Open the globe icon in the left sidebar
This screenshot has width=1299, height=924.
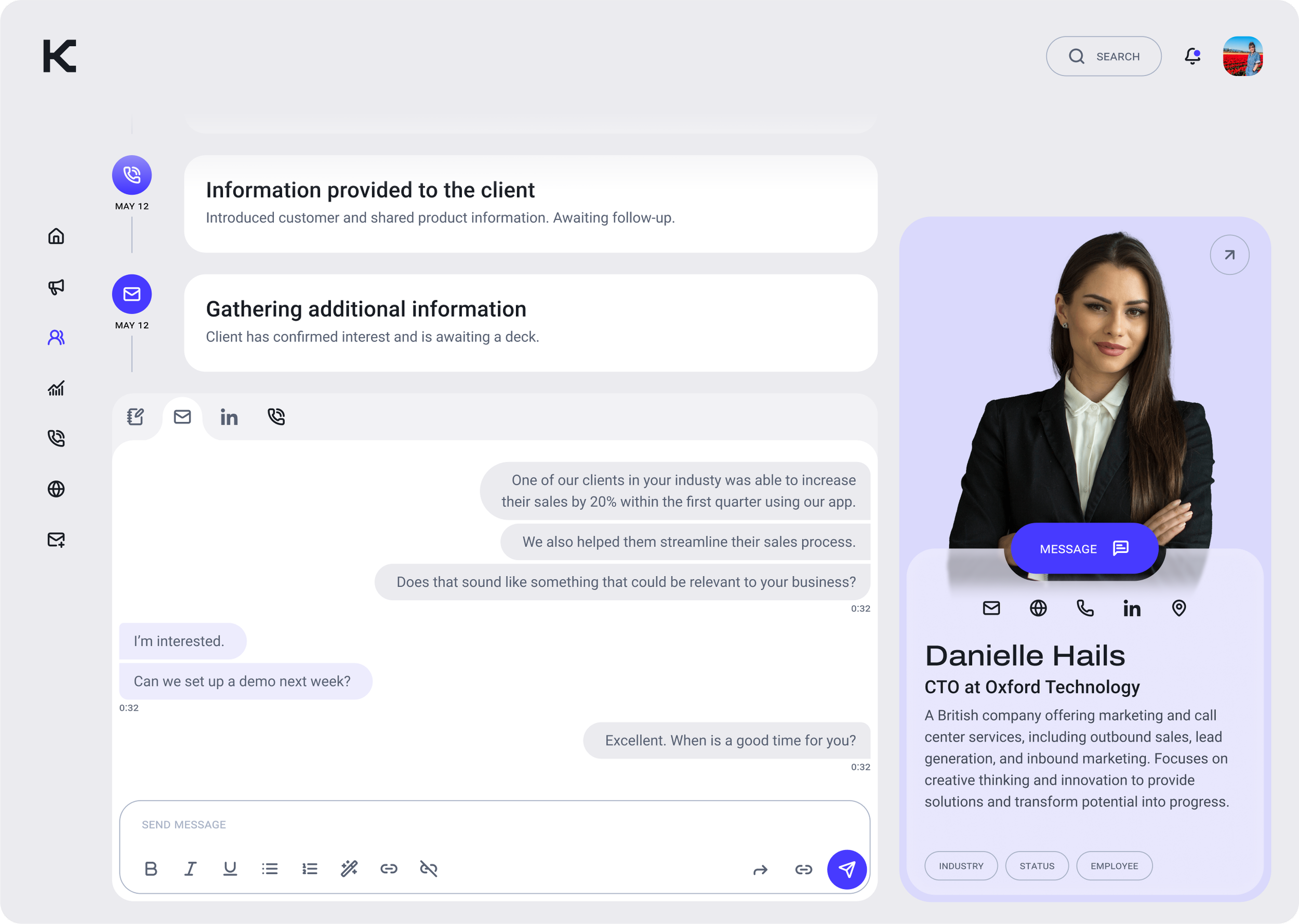[x=56, y=489]
